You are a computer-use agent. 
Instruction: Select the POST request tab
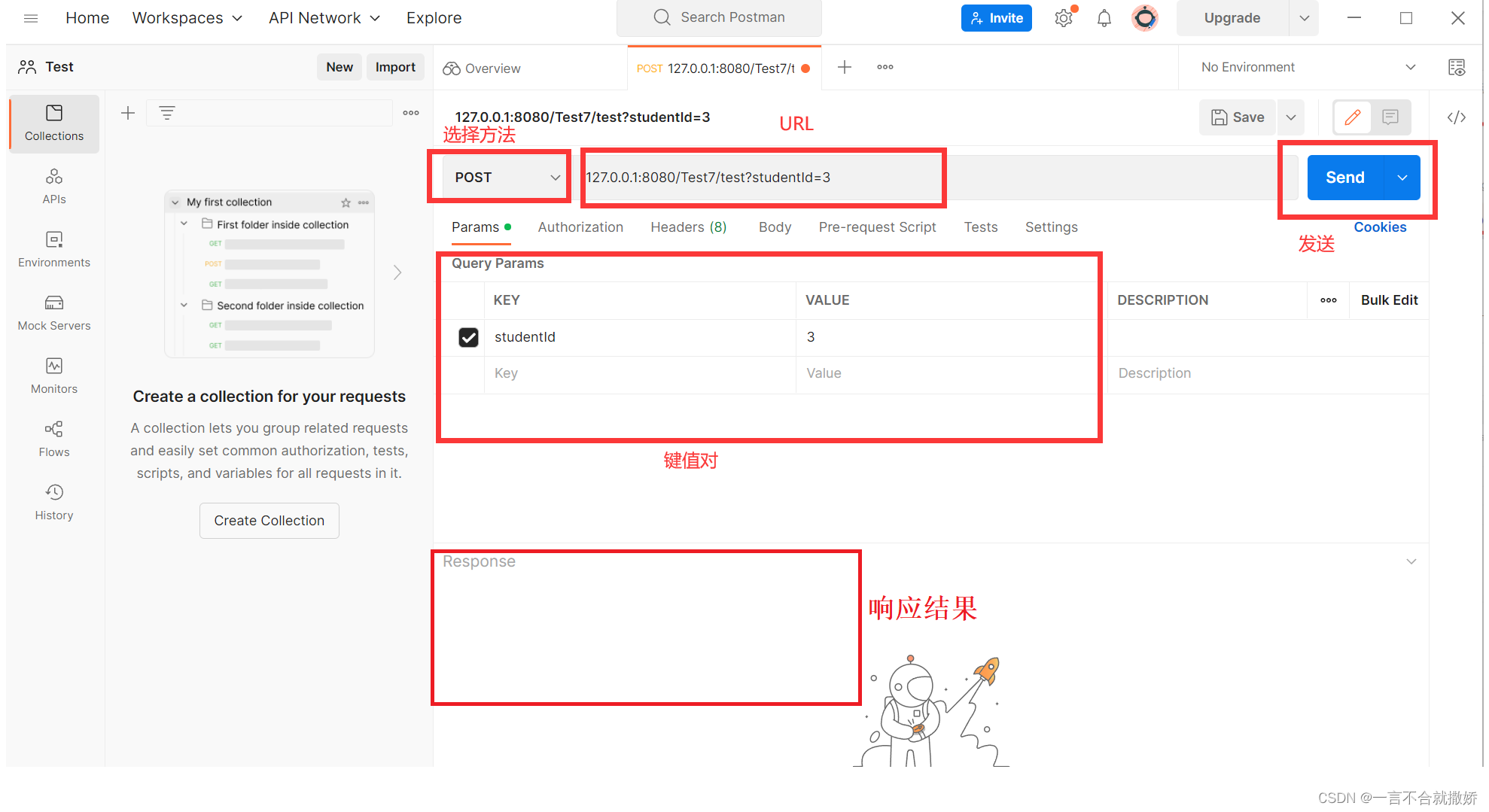coord(723,68)
